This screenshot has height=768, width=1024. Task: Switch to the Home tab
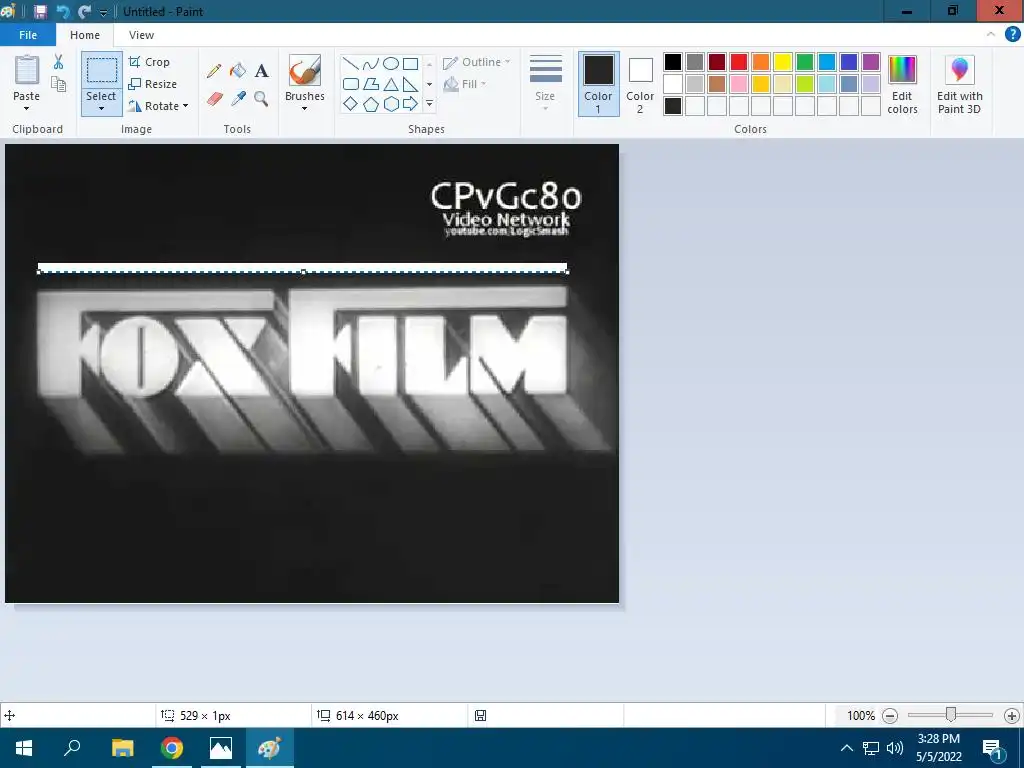(x=85, y=35)
